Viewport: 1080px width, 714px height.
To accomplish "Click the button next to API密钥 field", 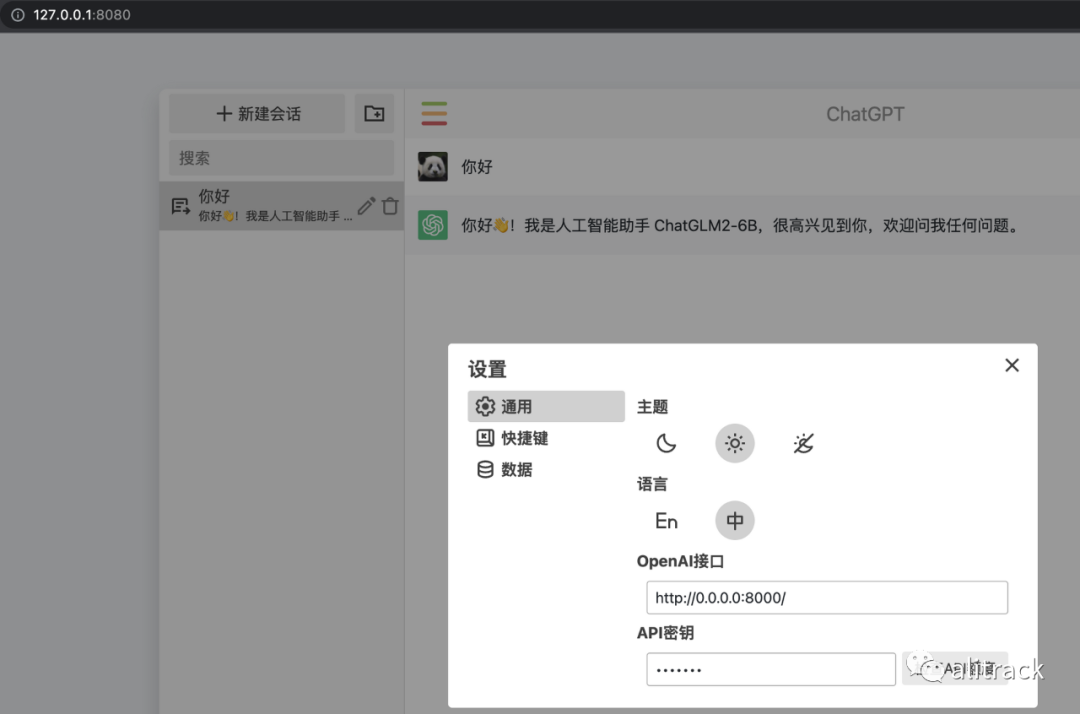I will click(x=955, y=669).
